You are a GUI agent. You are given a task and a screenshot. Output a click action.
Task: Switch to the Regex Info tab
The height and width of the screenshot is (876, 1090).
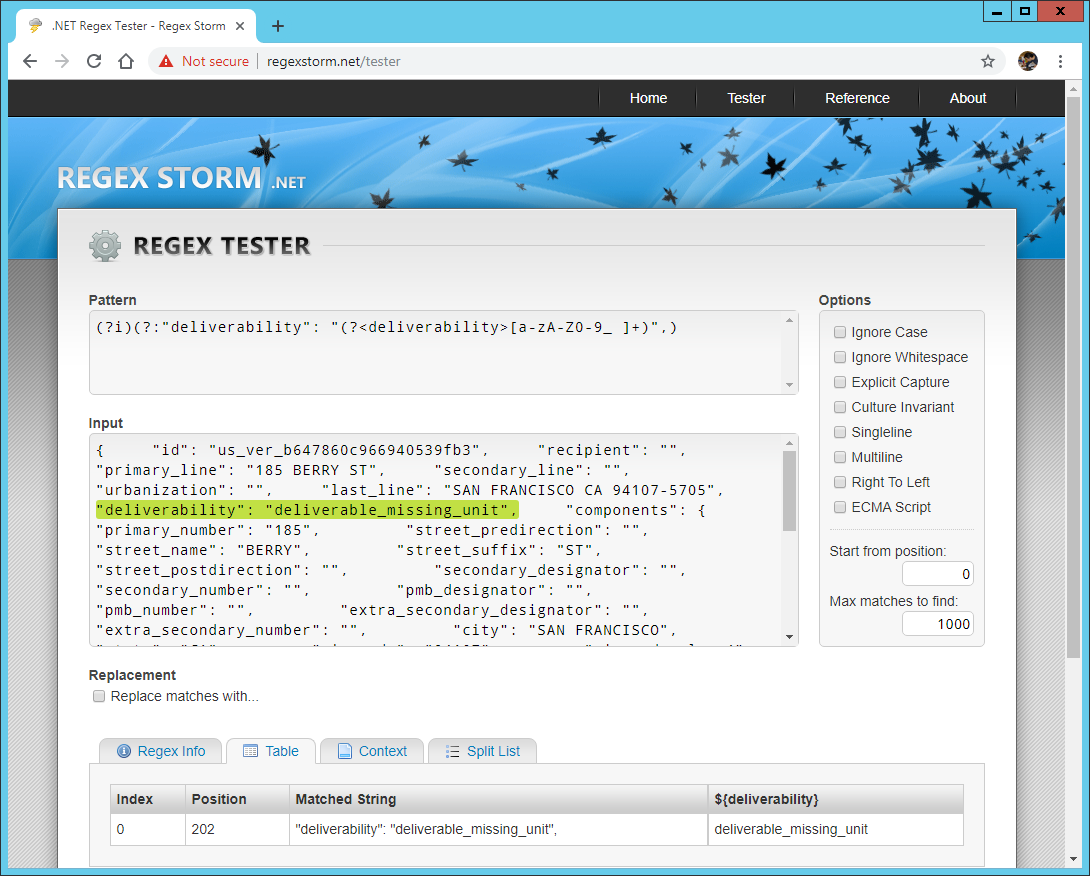[161, 751]
